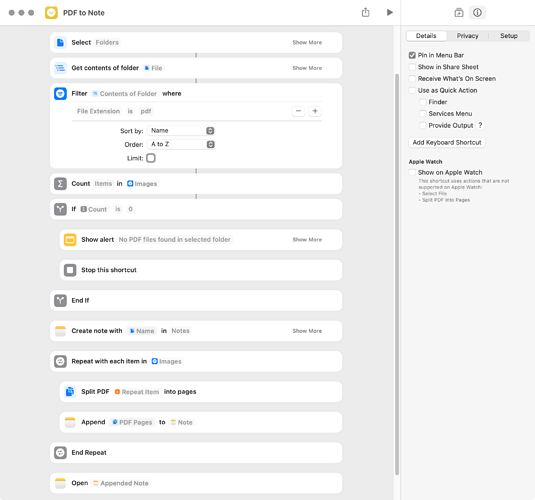Click the Name variable in Create note
The width and height of the screenshot is (535, 500).
pyautogui.click(x=142, y=331)
